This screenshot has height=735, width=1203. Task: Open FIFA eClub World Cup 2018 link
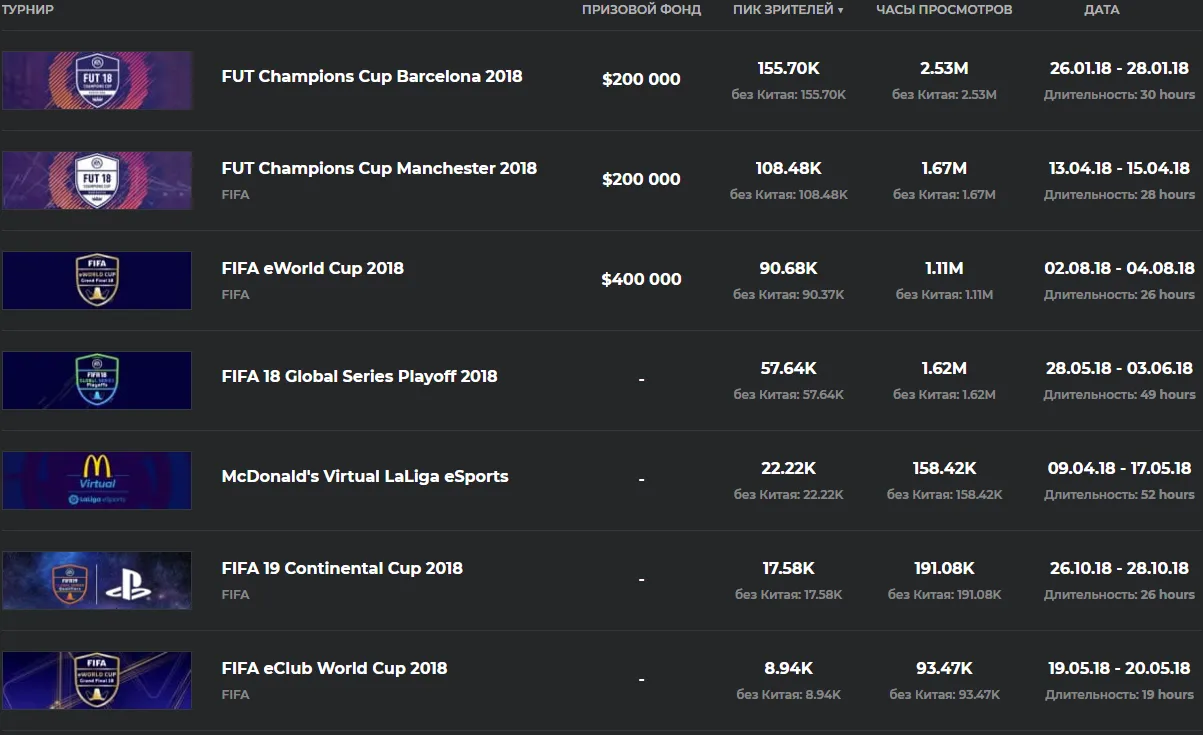334,668
